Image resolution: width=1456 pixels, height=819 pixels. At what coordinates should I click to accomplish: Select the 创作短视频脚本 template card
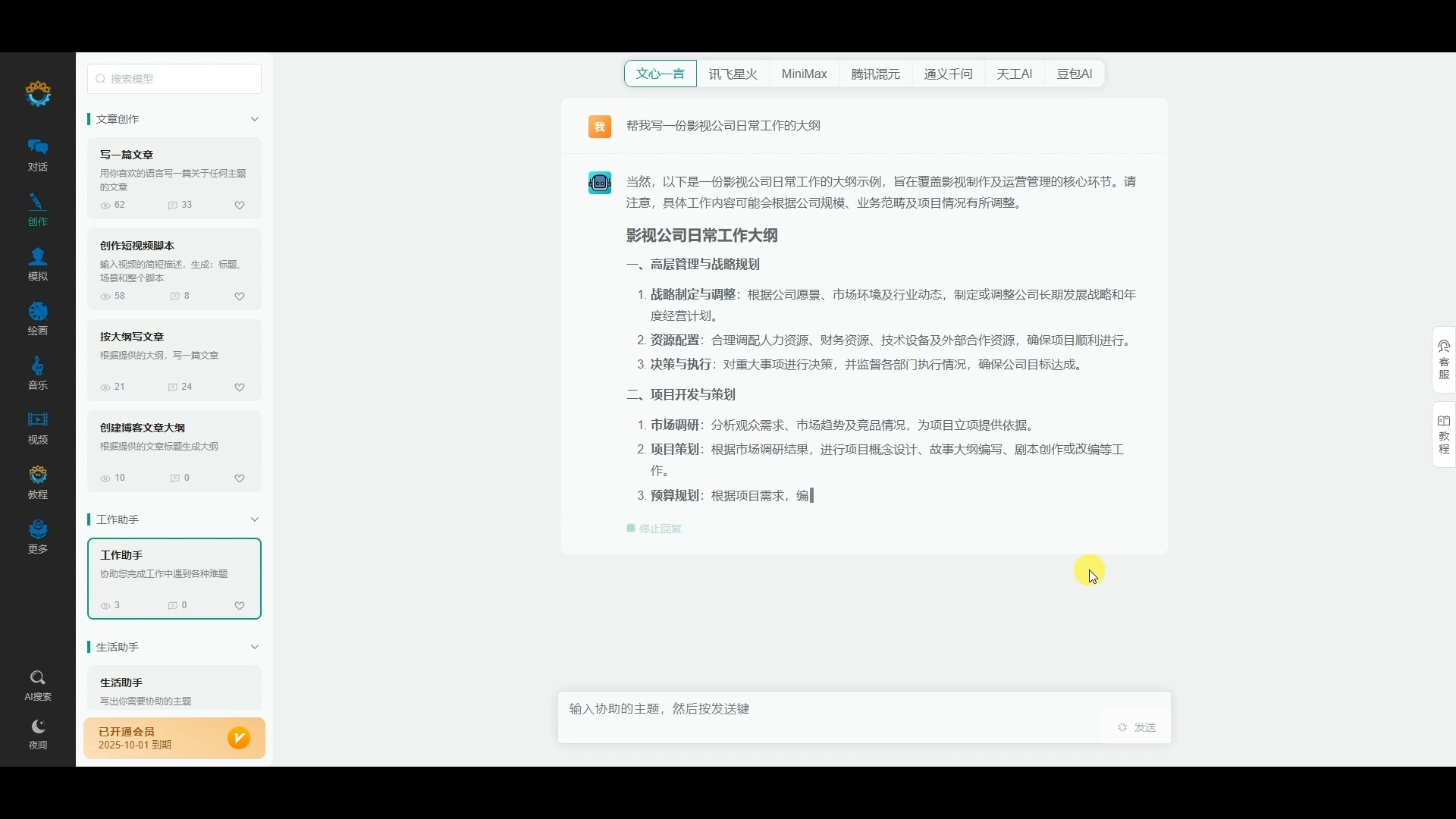point(174,269)
